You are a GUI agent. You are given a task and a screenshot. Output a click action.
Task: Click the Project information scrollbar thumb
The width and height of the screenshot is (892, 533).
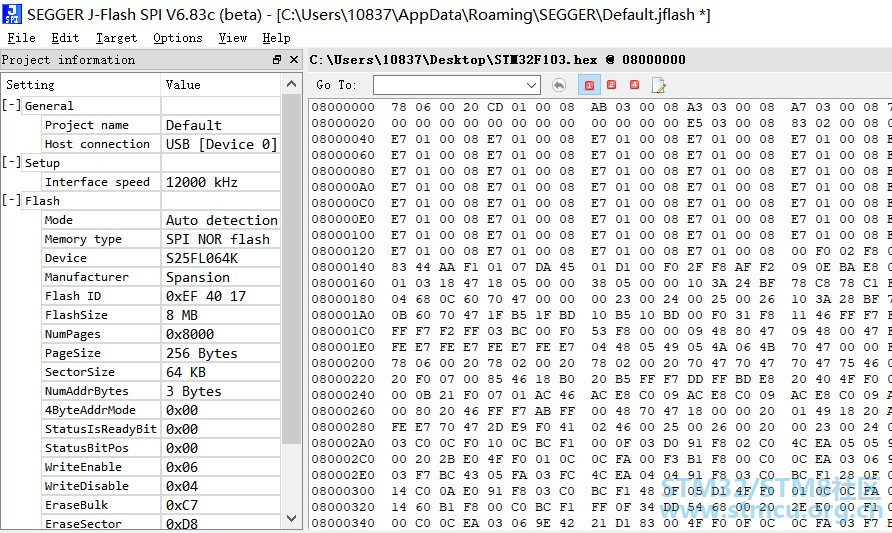292,268
